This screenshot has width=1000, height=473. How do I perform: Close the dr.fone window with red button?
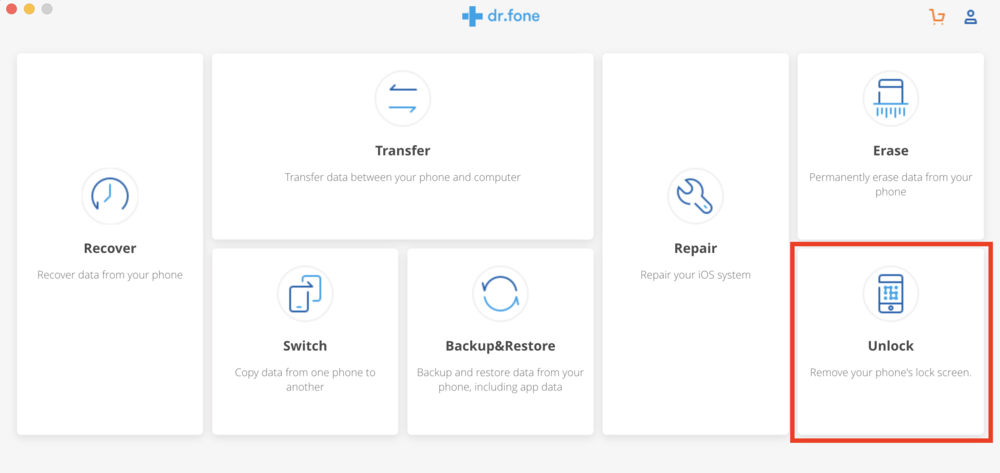coord(11,9)
